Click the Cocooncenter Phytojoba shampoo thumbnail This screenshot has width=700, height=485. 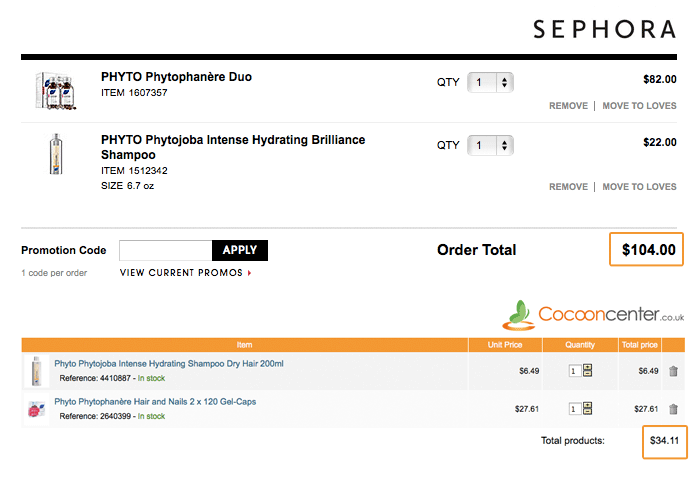click(36, 371)
